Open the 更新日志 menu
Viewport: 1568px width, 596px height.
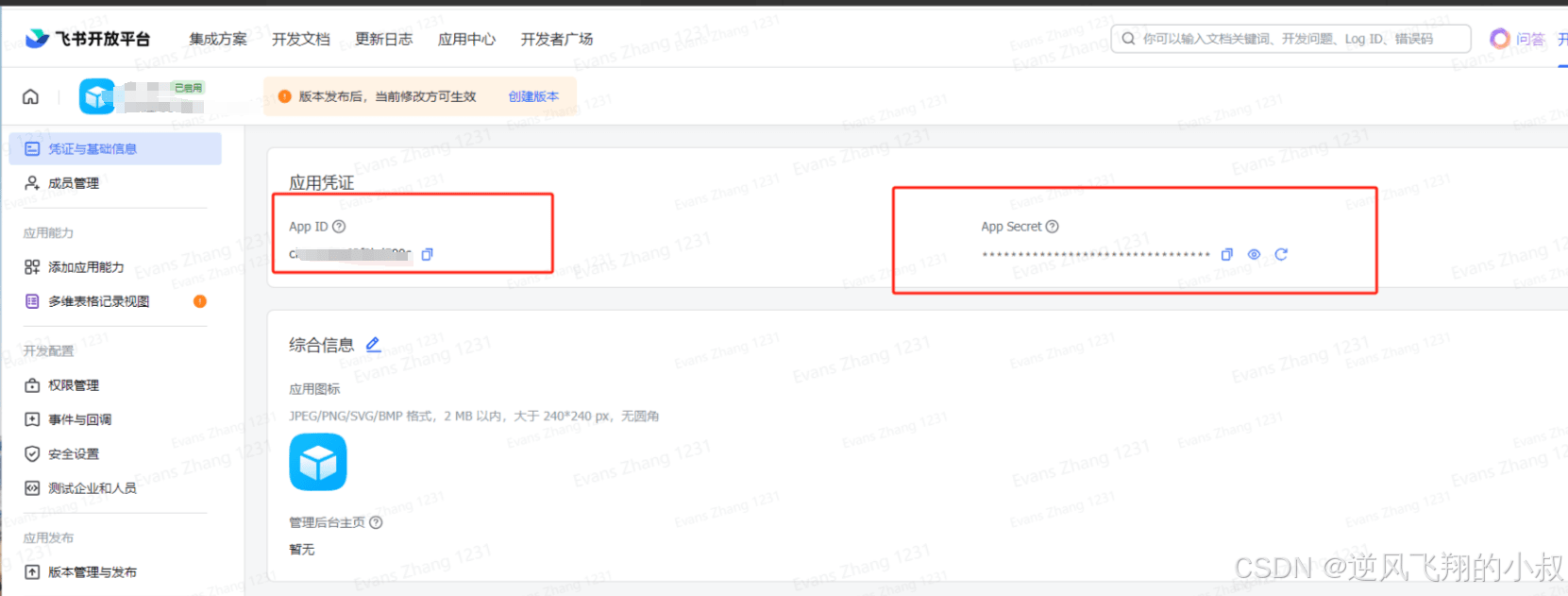click(384, 39)
